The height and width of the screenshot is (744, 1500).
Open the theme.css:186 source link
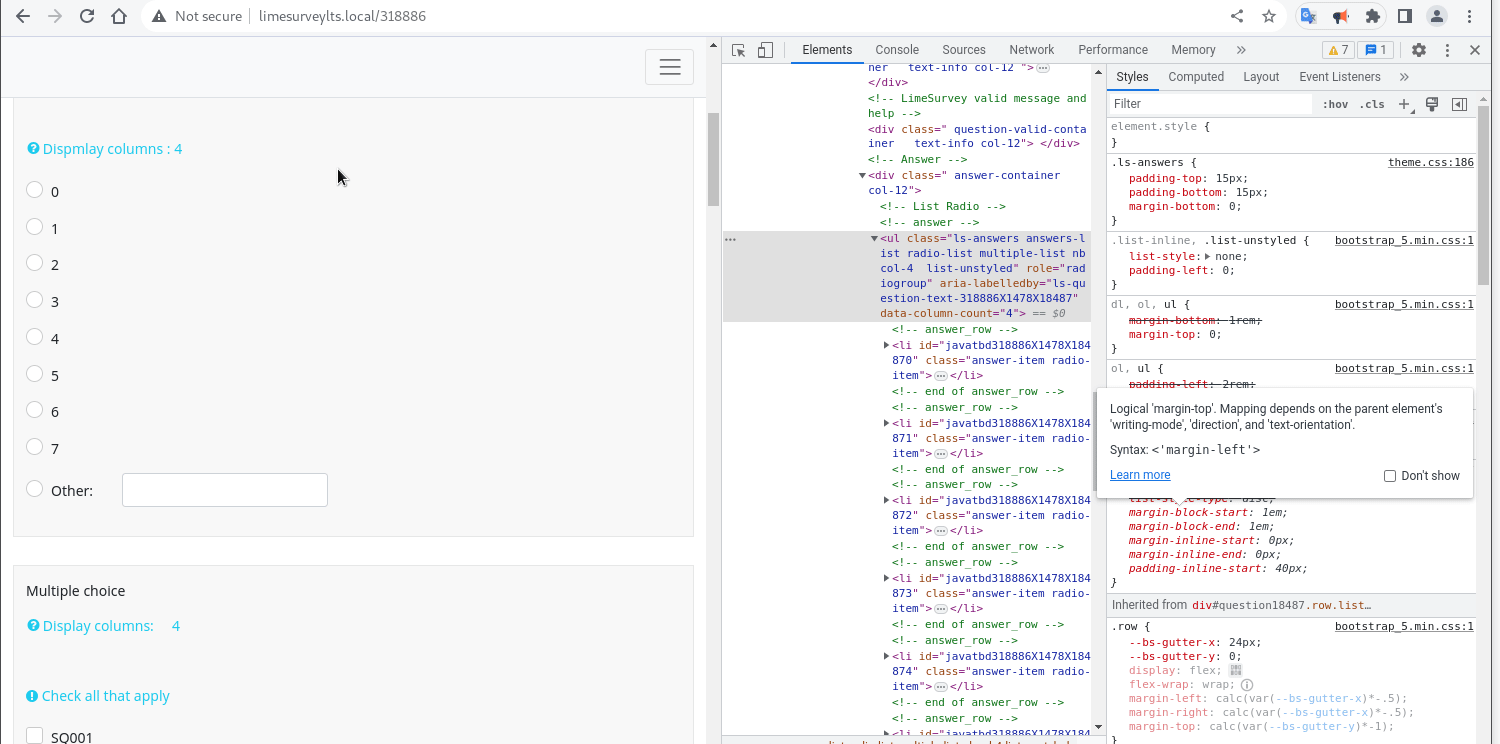point(1430,162)
